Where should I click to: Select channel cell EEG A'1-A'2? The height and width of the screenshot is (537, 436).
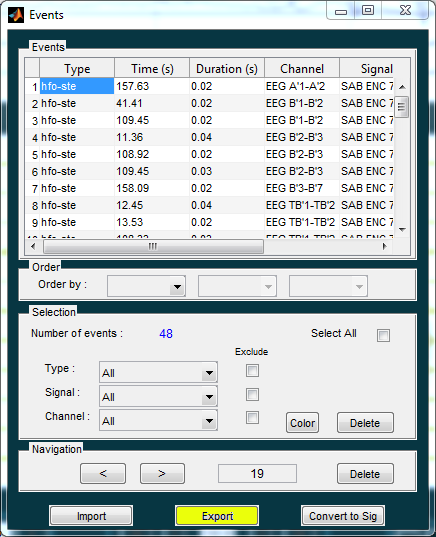[x=302, y=86]
